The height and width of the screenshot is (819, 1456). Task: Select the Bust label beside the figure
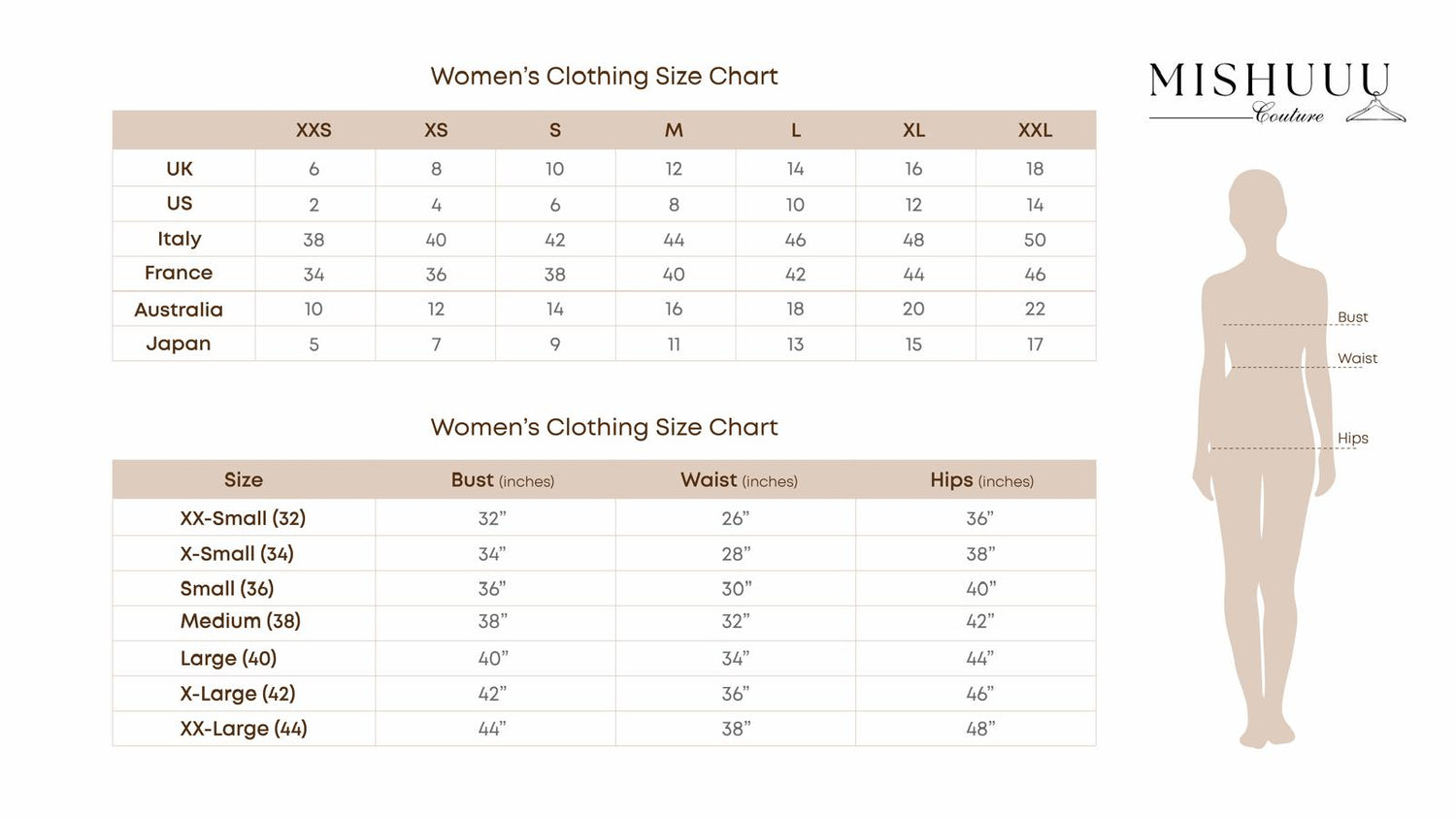point(1352,317)
